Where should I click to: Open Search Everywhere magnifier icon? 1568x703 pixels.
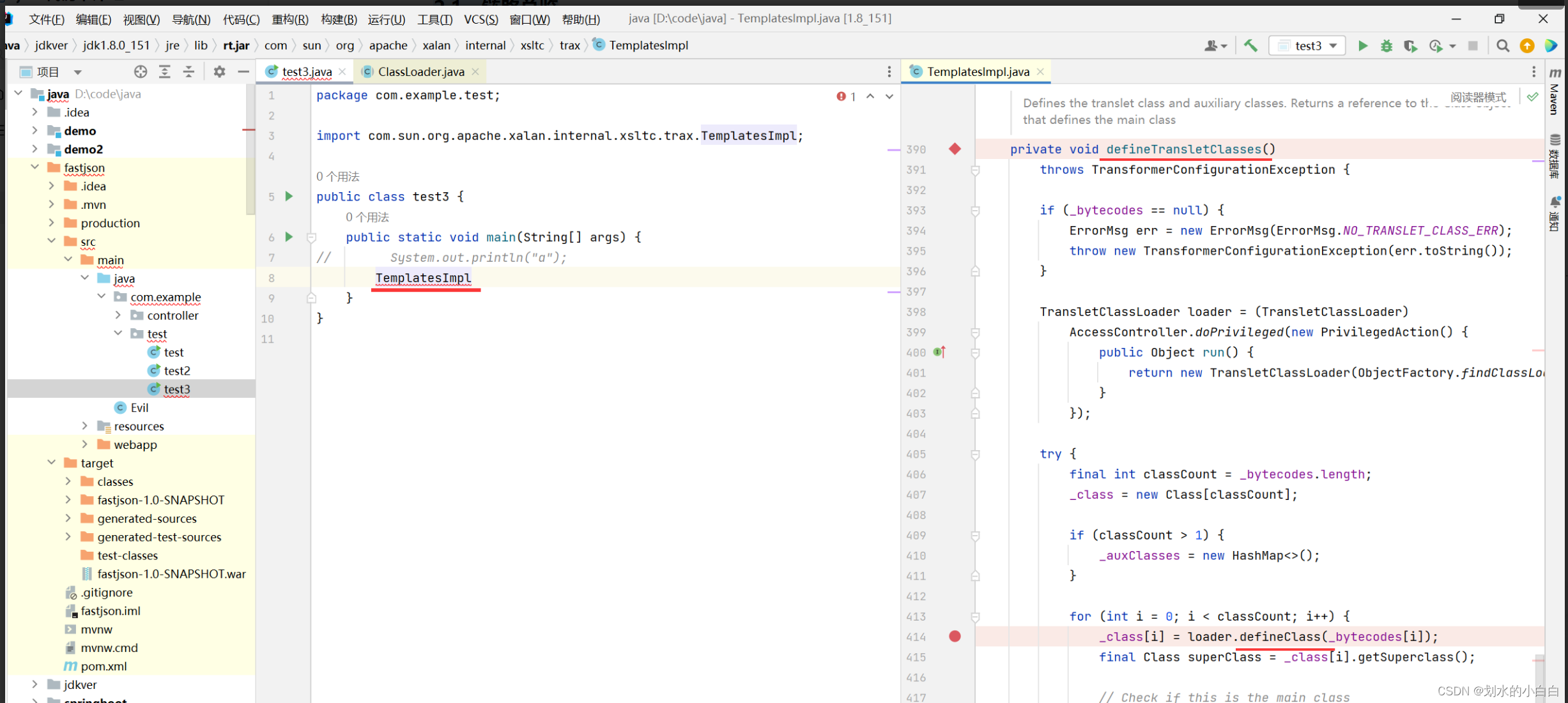coord(1503,46)
